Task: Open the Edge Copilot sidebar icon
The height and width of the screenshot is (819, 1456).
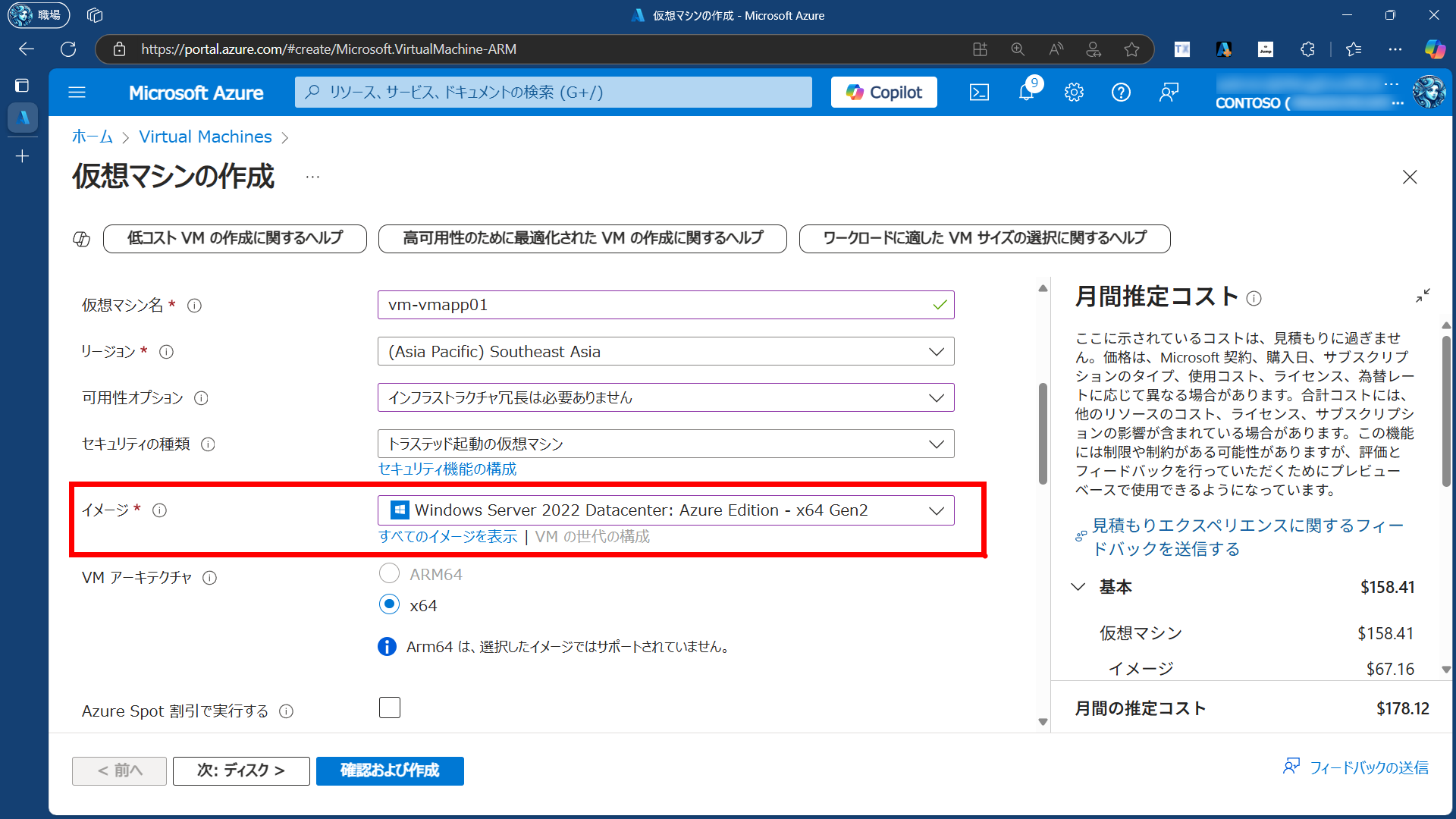Action: pyautogui.click(x=1435, y=49)
